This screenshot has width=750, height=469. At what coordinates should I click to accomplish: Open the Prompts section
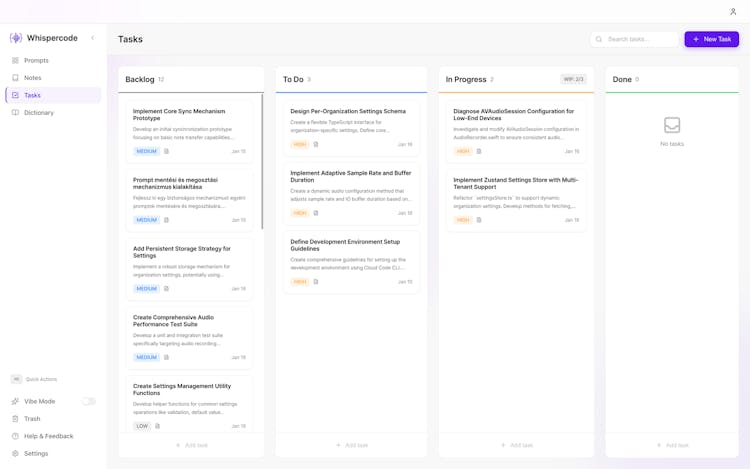point(36,60)
